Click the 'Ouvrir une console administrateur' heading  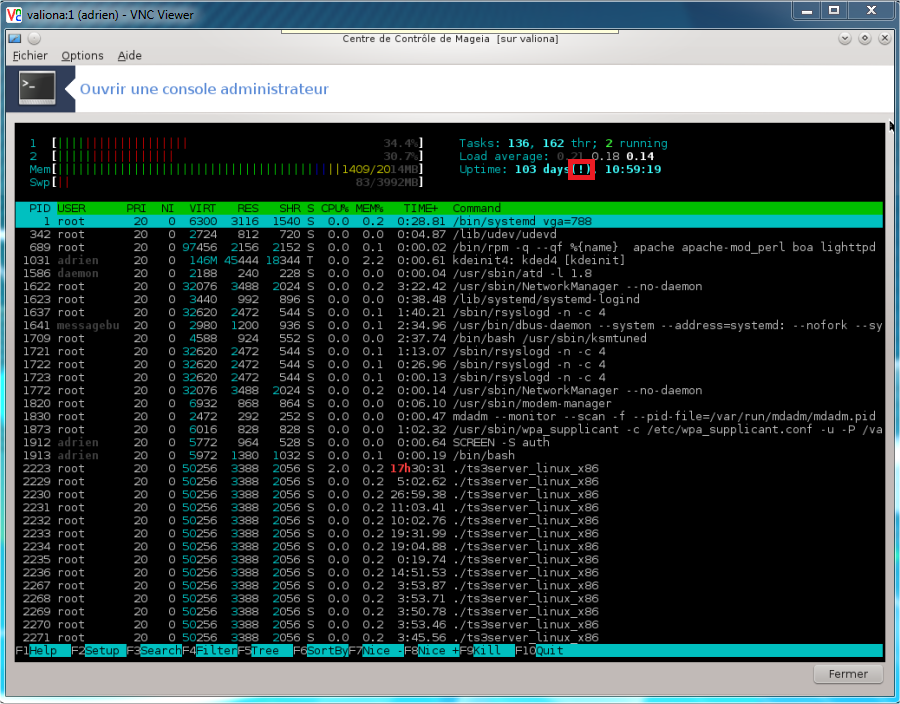coord(204,89)
